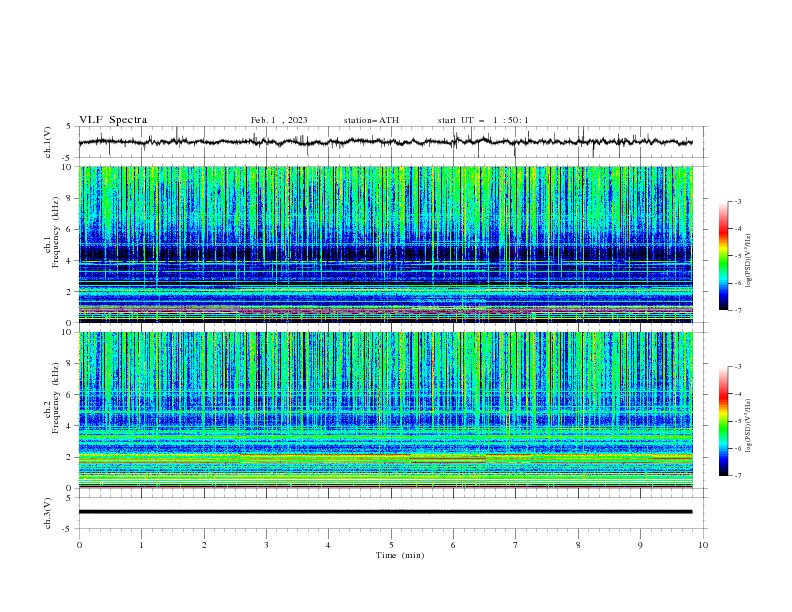Click the "ch.1(V)" axis label

[48, 142]
